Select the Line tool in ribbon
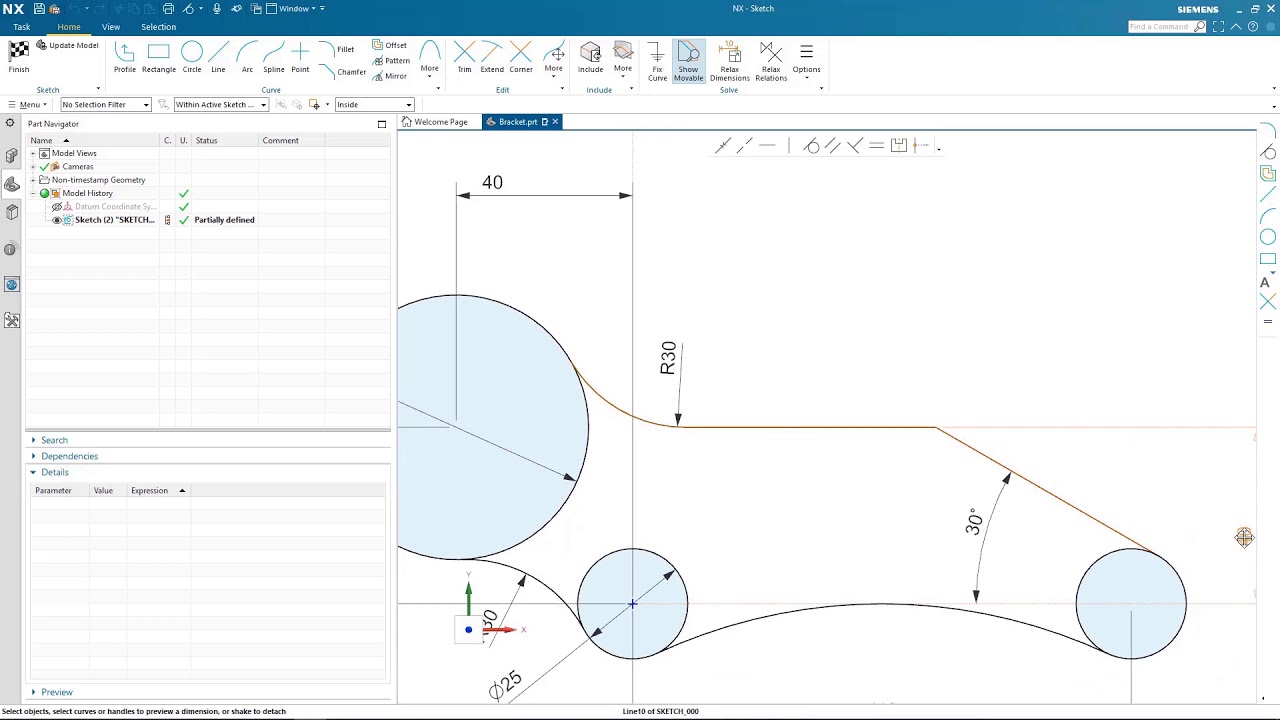The width and height of the screenshot is (1280, 720). [x=218, y=57]
